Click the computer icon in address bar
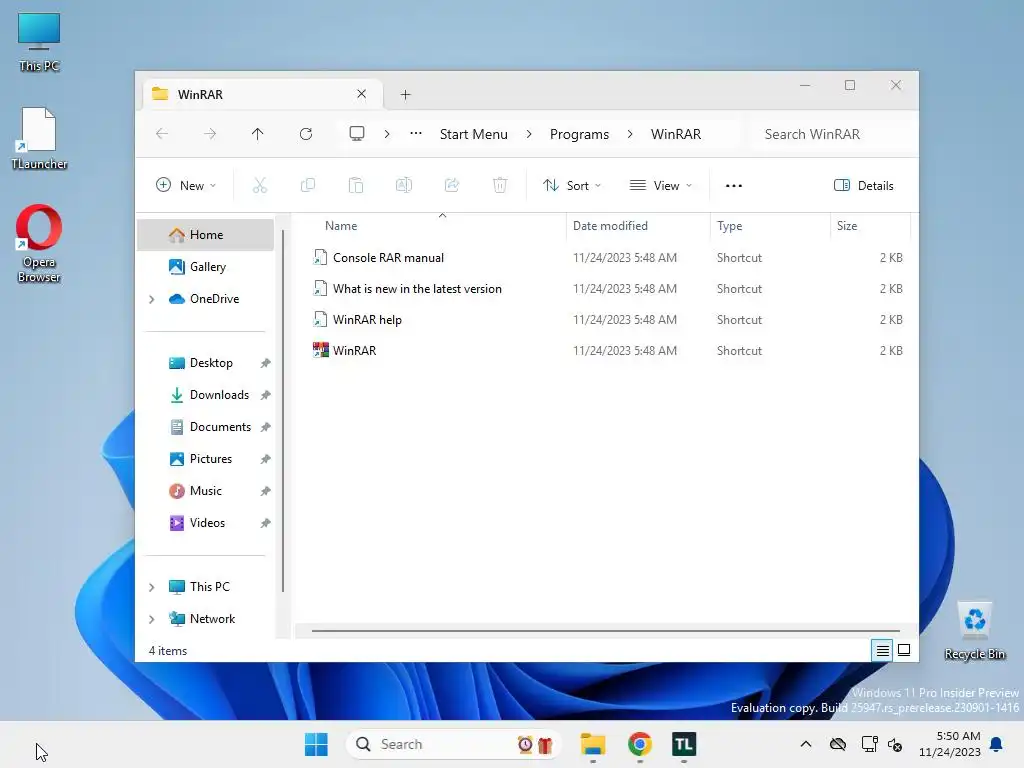 [357, 134]
